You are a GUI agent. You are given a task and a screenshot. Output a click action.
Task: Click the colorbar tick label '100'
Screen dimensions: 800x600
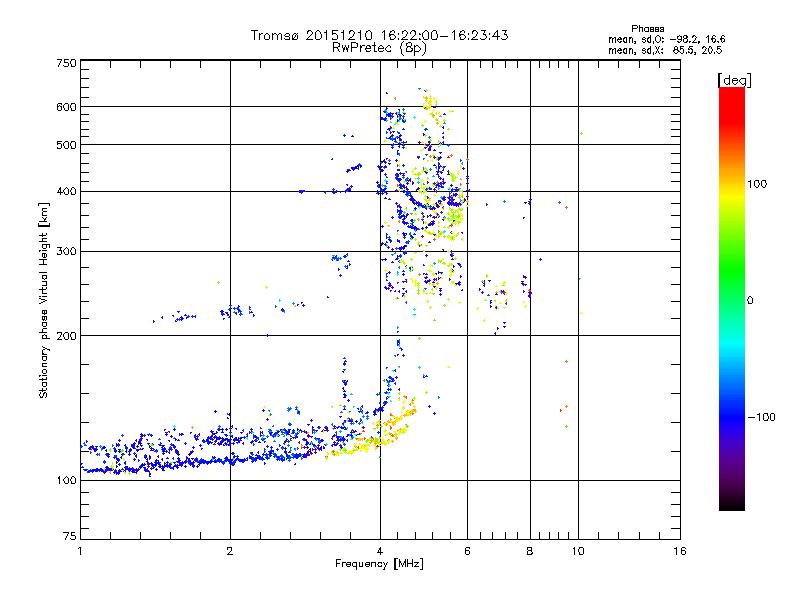(757, 184)
